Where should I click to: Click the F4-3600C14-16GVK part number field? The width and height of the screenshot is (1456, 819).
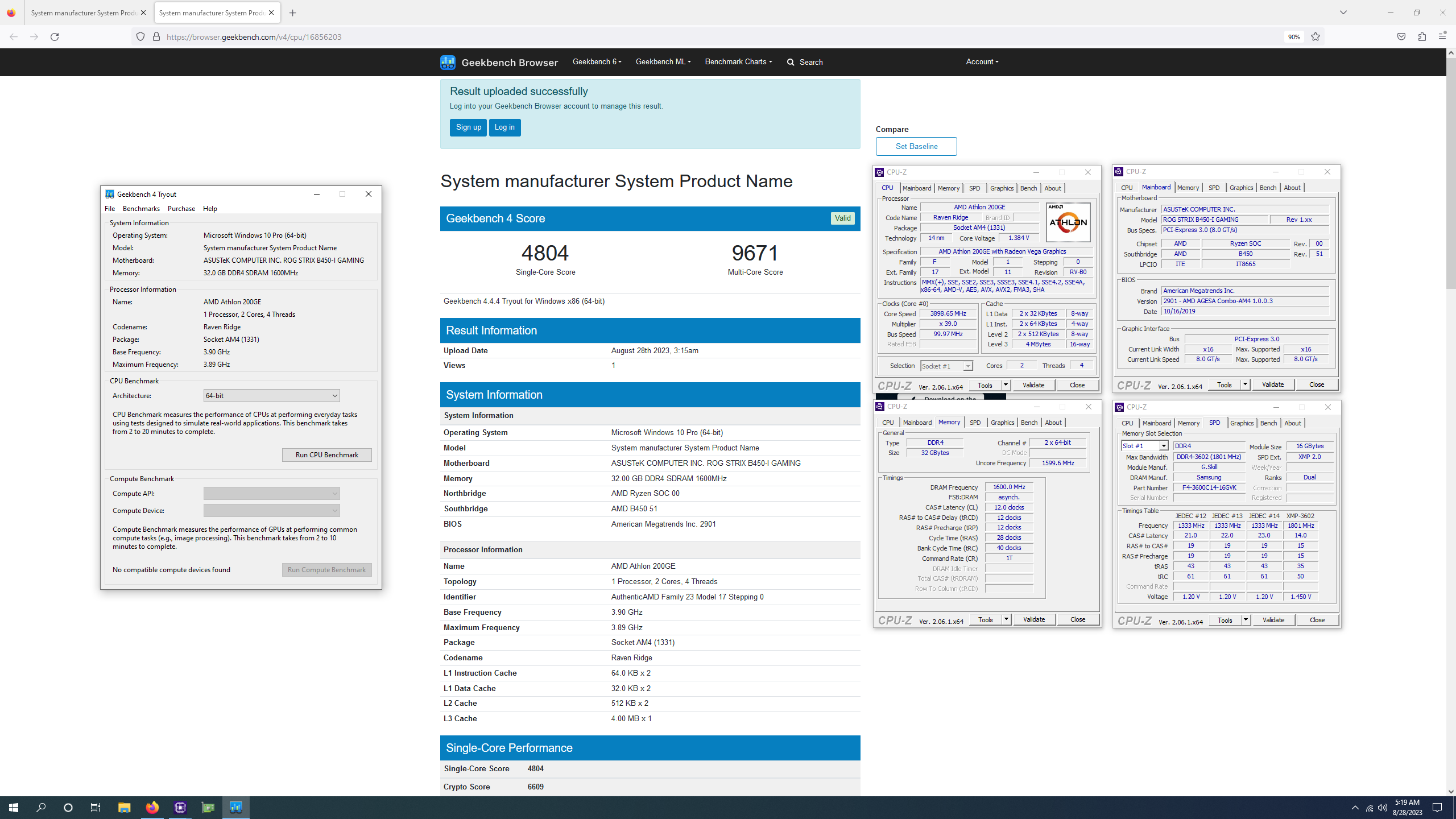[1209, 488]
